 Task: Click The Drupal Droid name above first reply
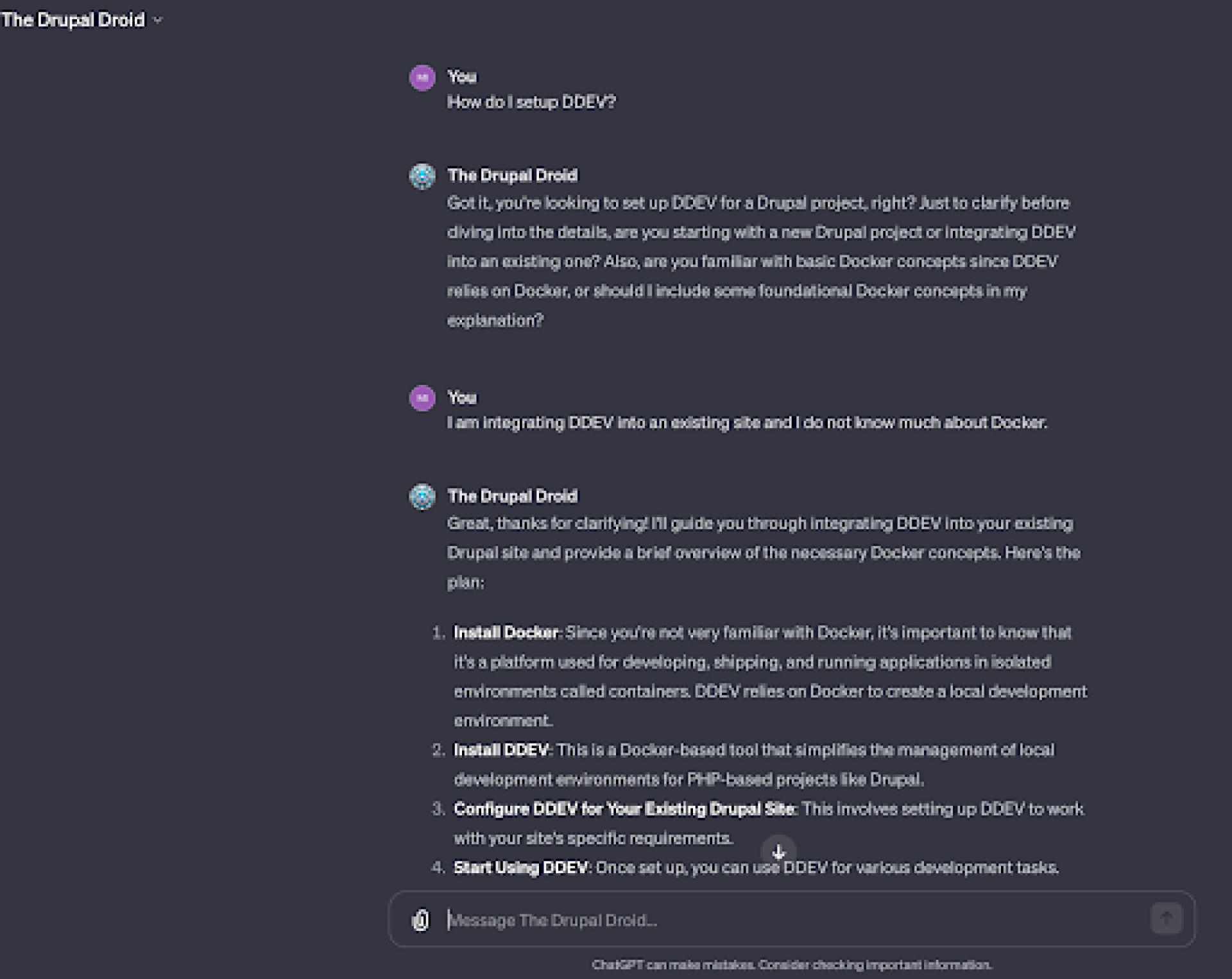point(513,175)
